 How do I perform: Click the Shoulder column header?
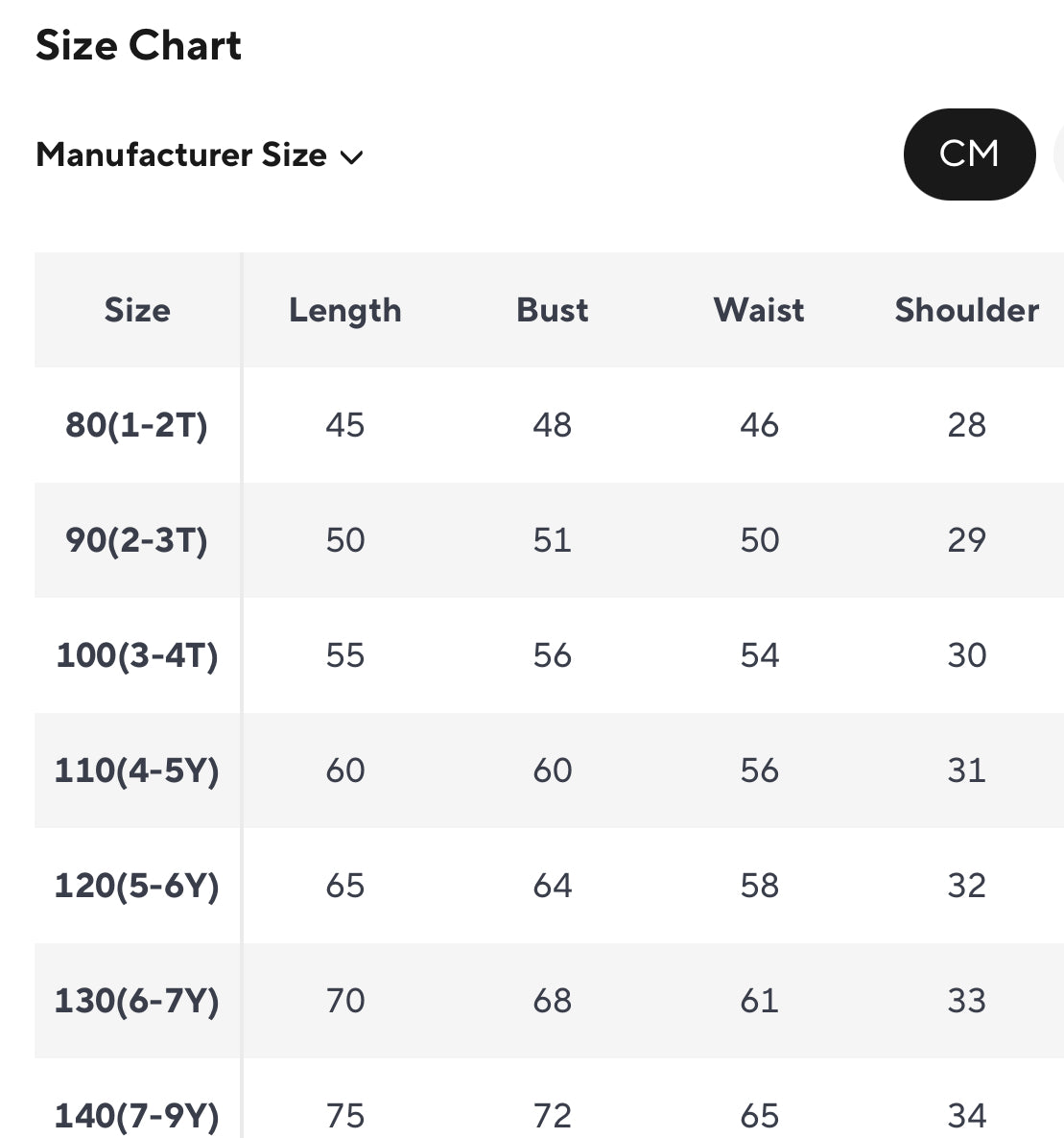tap(966, 310)
